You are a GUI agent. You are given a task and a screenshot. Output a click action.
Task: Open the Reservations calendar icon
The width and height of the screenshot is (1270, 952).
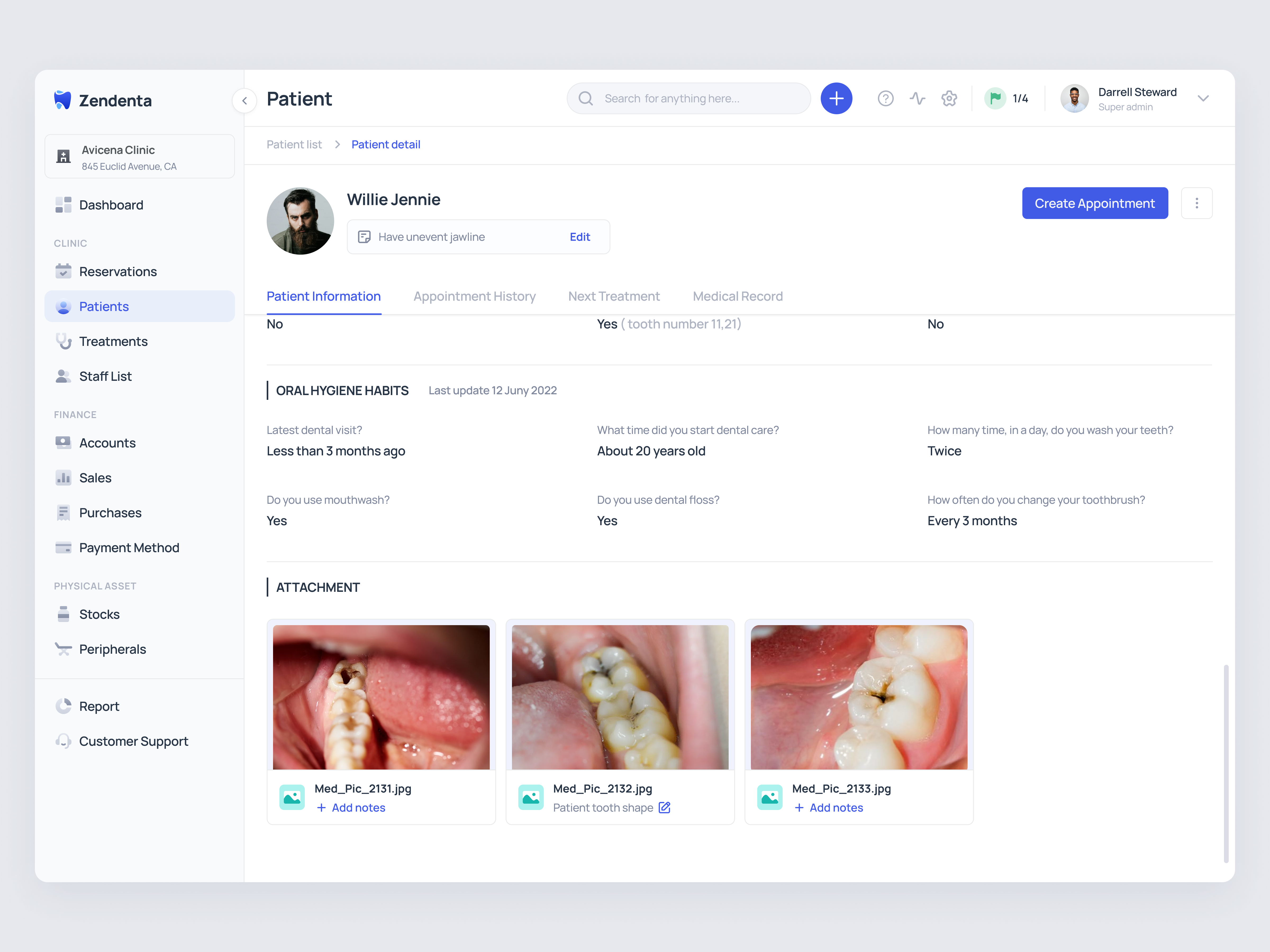tap(63, 271)
